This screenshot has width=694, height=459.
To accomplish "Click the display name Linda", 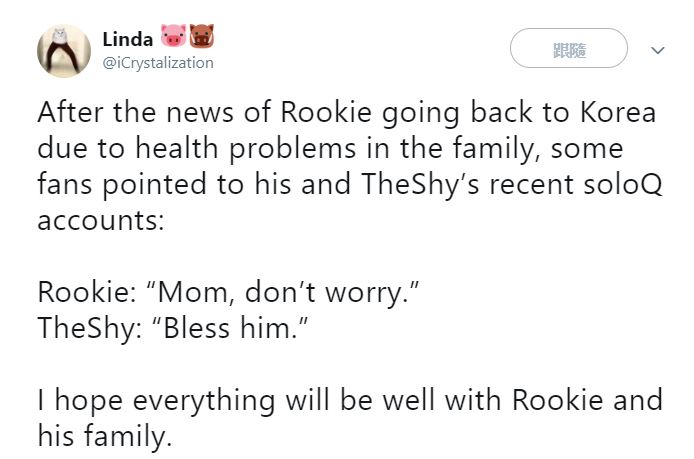I will tap(127, 39).
